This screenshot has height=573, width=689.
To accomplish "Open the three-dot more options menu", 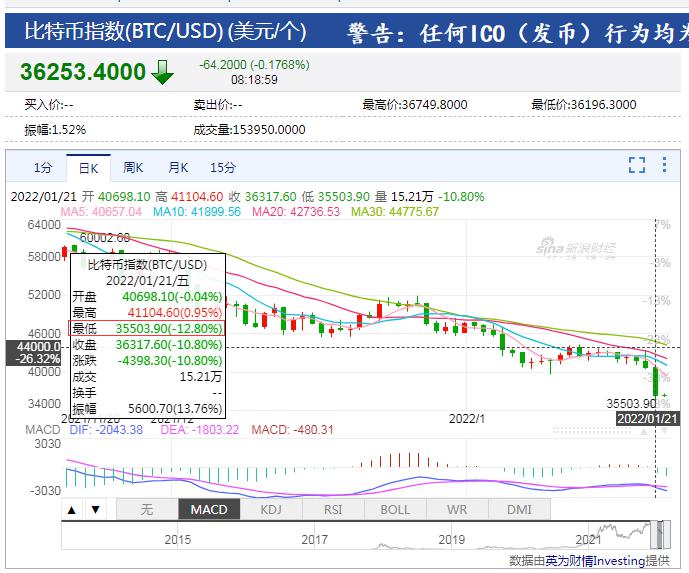I will (x=664, y=165).
